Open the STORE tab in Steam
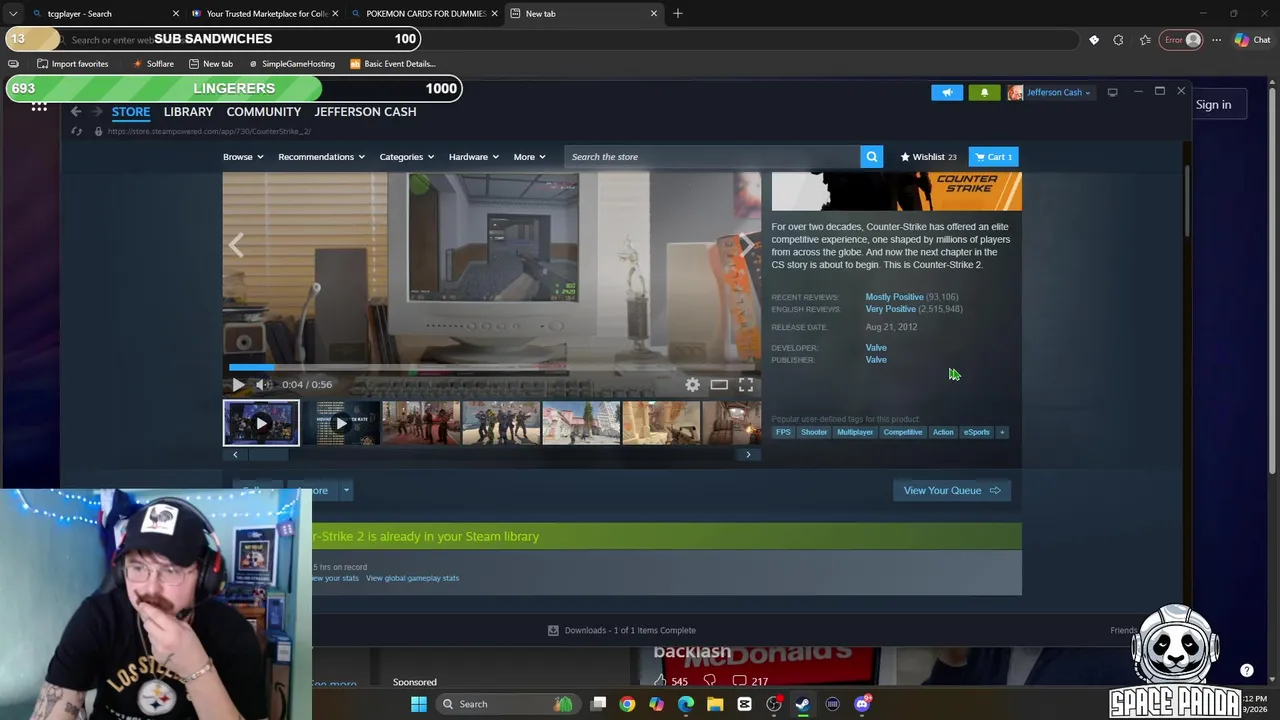Image resolution: width=1280 pixels, height=720 pixels. pyautogui.click(x=131, y=112)
